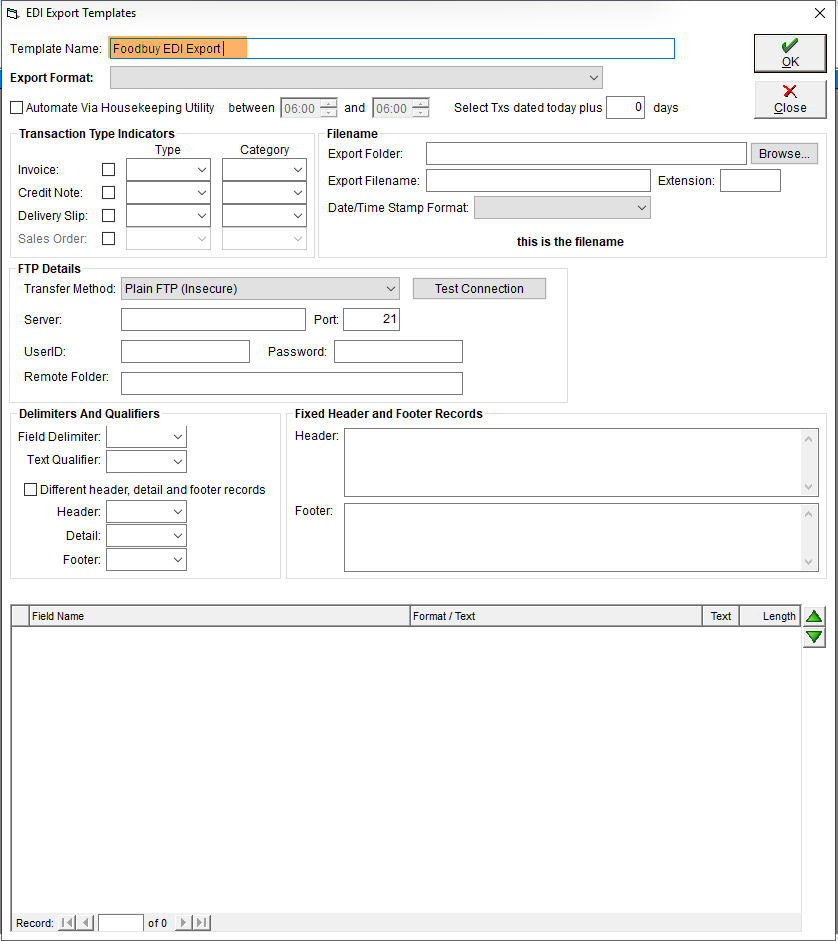Open the Invoice Type dropdown
838x941 pixels.
[x=168, y=170]
